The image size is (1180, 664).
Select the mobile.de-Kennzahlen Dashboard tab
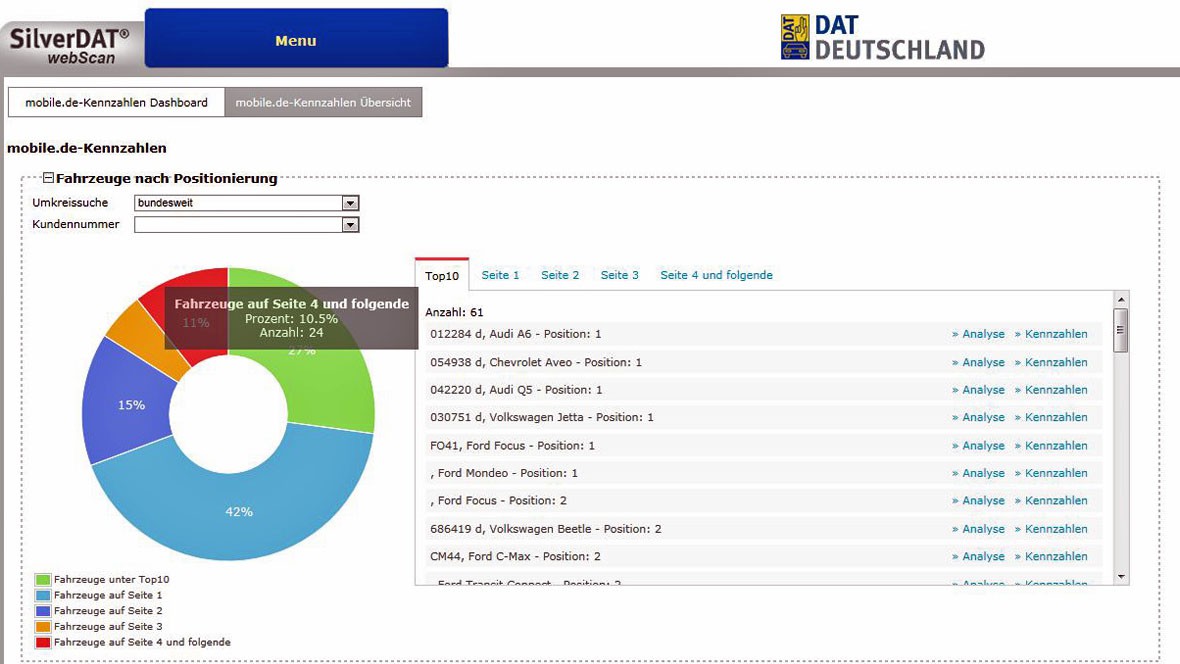[117, 102]
